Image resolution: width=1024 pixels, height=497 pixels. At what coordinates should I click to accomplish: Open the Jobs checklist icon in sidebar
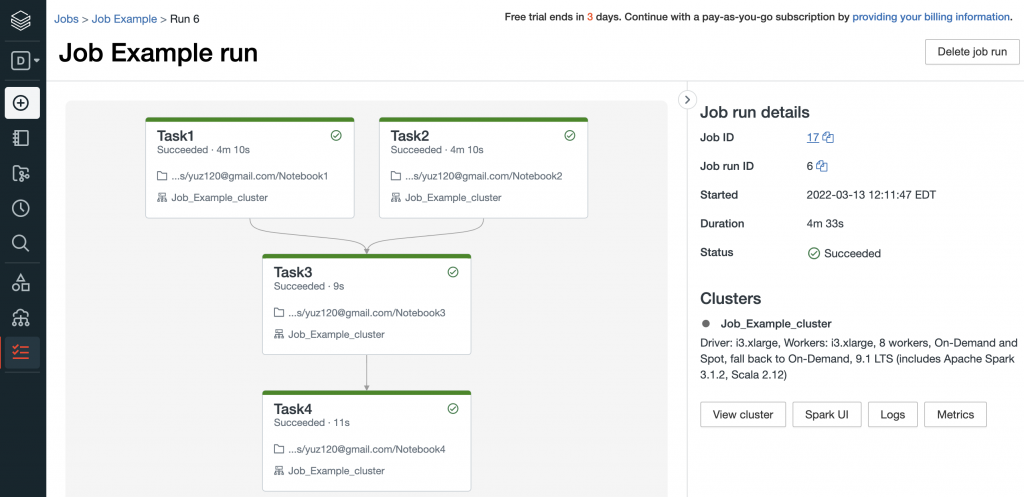(22, 353)
